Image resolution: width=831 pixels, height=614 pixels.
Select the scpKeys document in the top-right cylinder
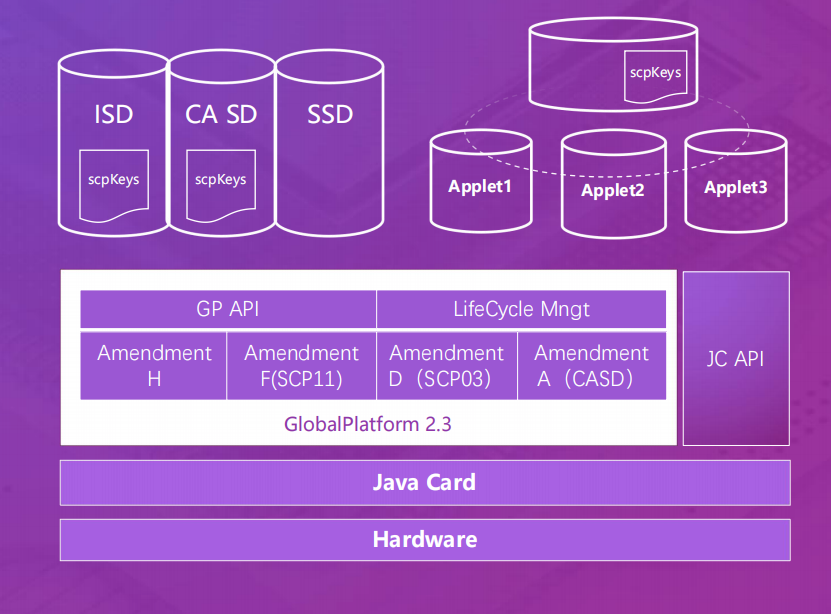click(x=656, y=76)
